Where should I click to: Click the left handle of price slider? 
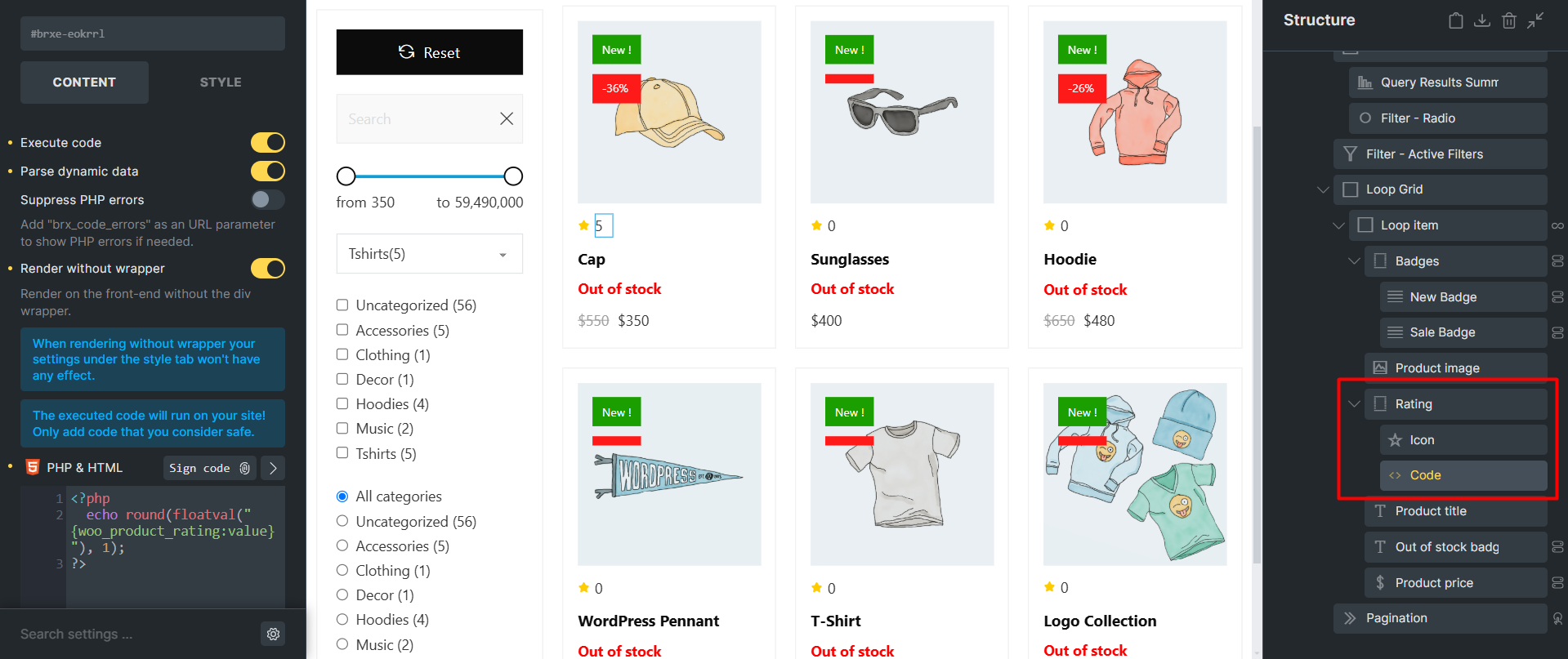[346, 176]
